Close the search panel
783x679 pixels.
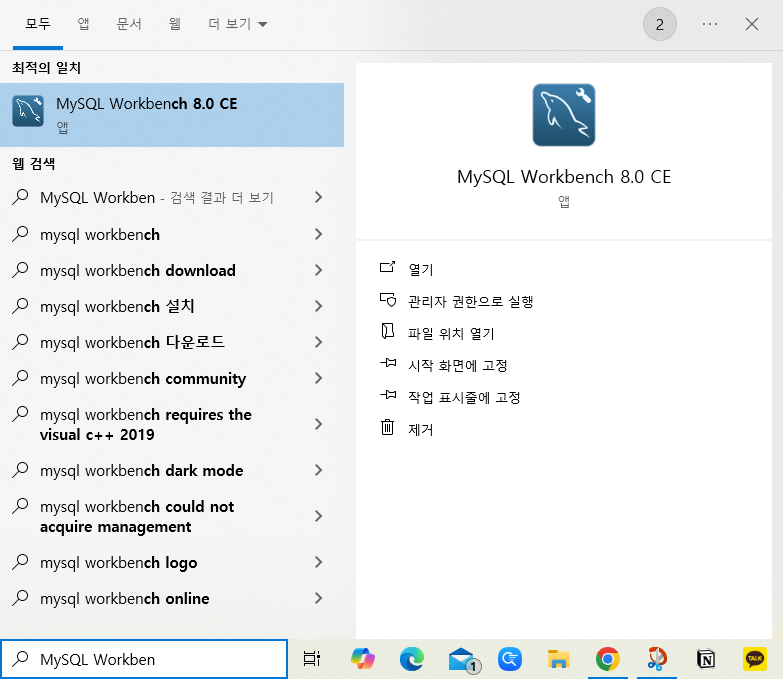point(752,24)
